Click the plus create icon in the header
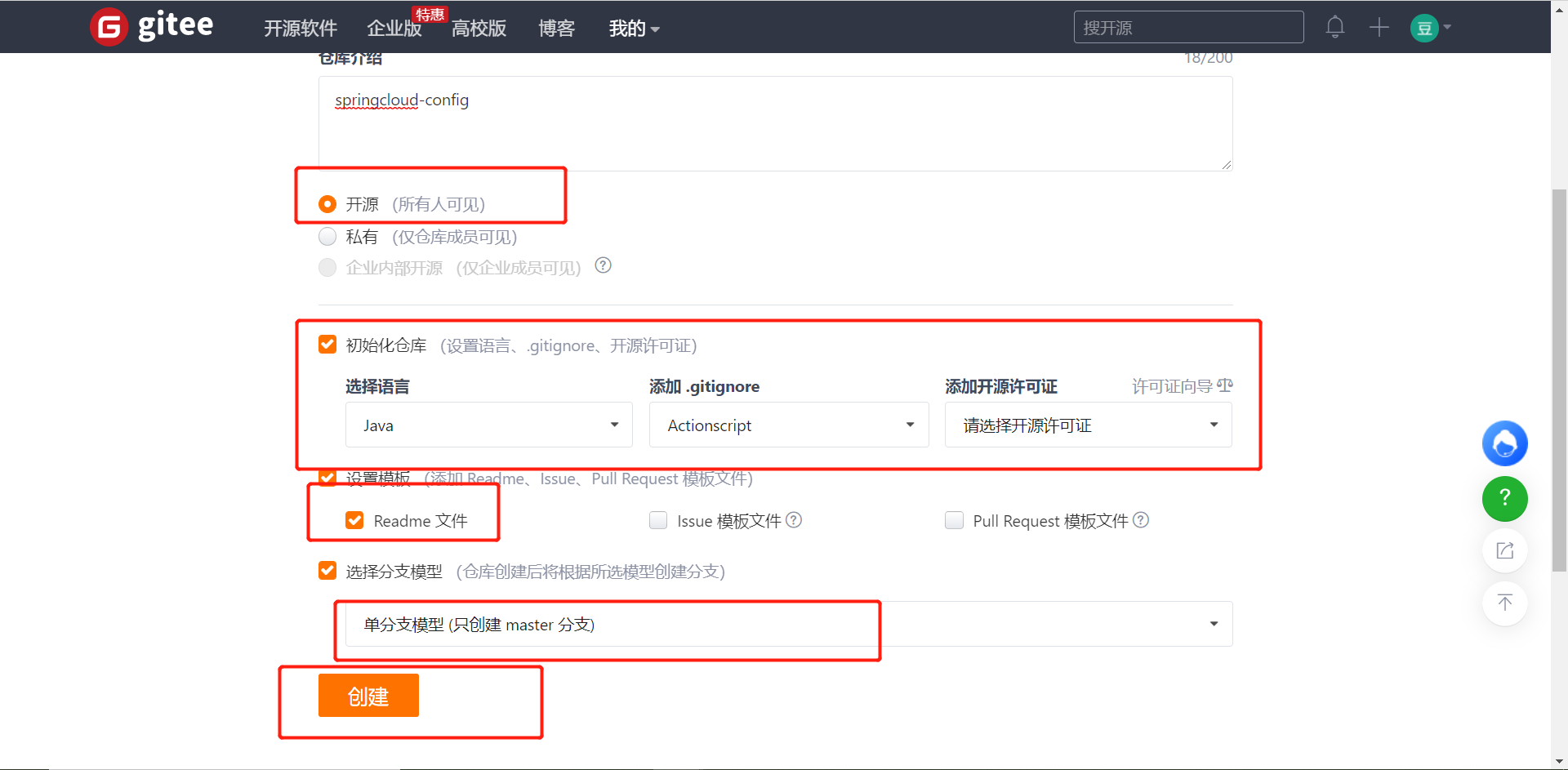Viewport: 1568px width, 770px height. pyautogui.click(x=1379, y=27)
